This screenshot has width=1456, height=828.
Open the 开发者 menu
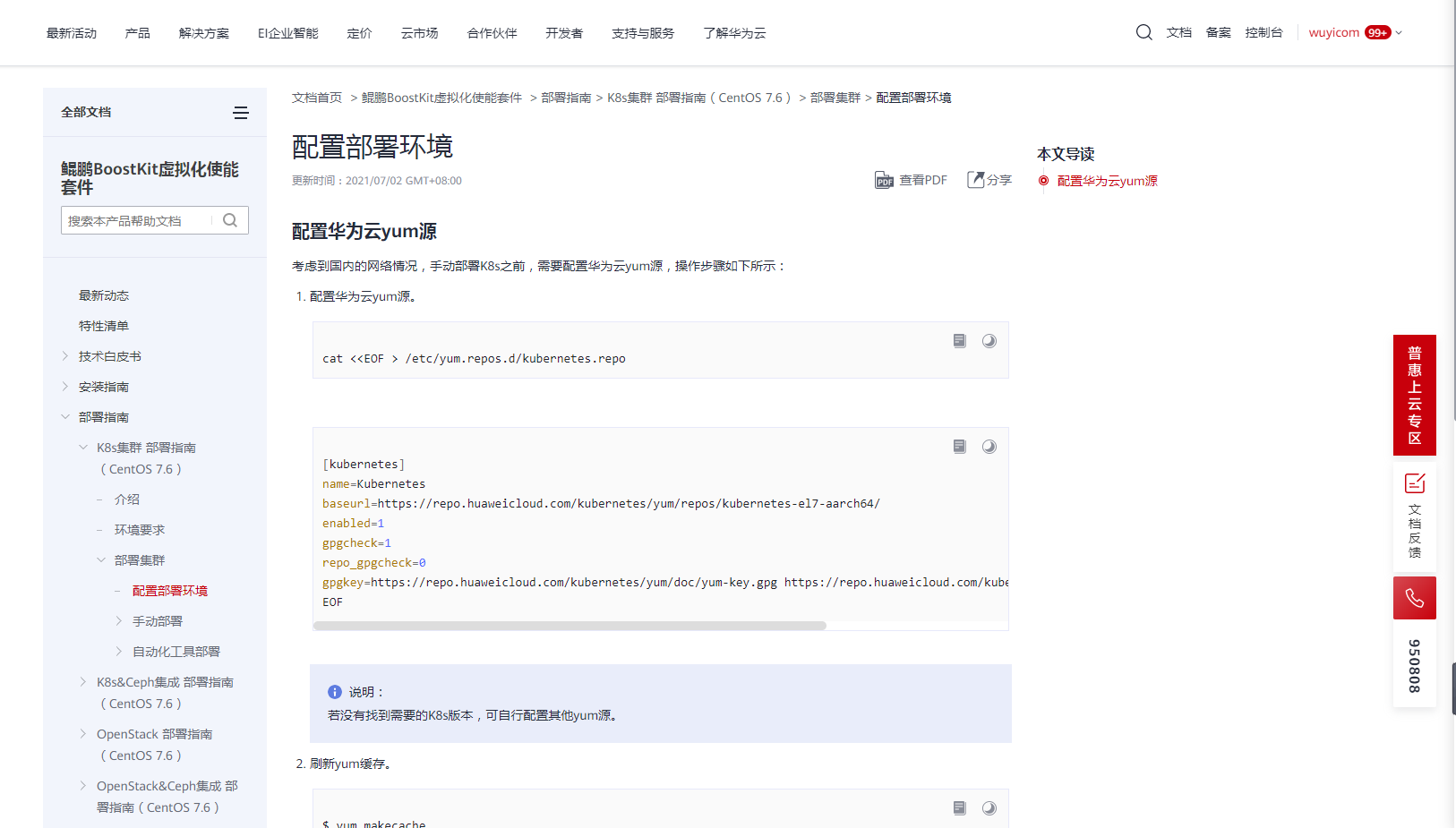[564, 33]
